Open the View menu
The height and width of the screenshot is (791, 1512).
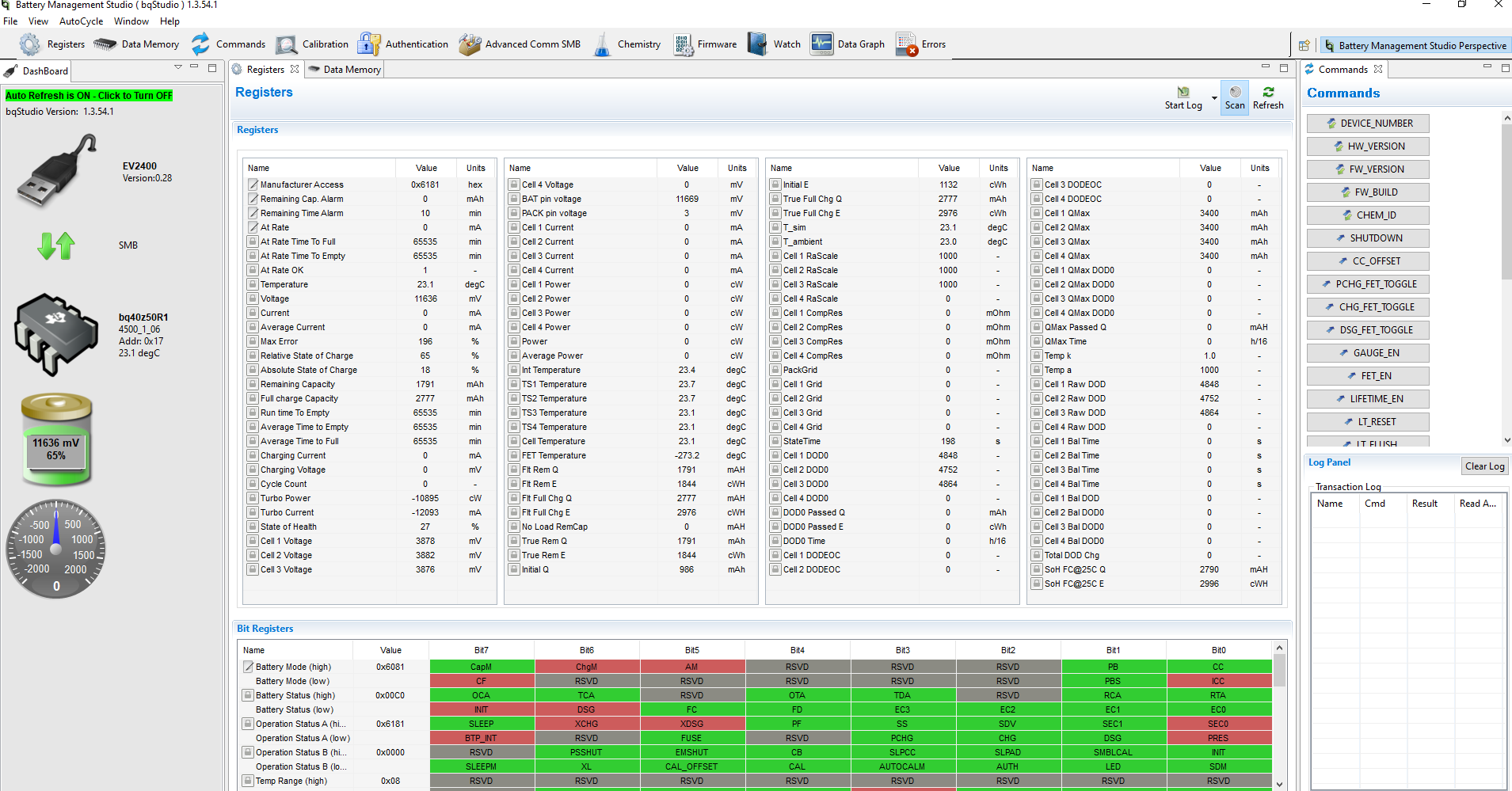[x=38, y=21]
